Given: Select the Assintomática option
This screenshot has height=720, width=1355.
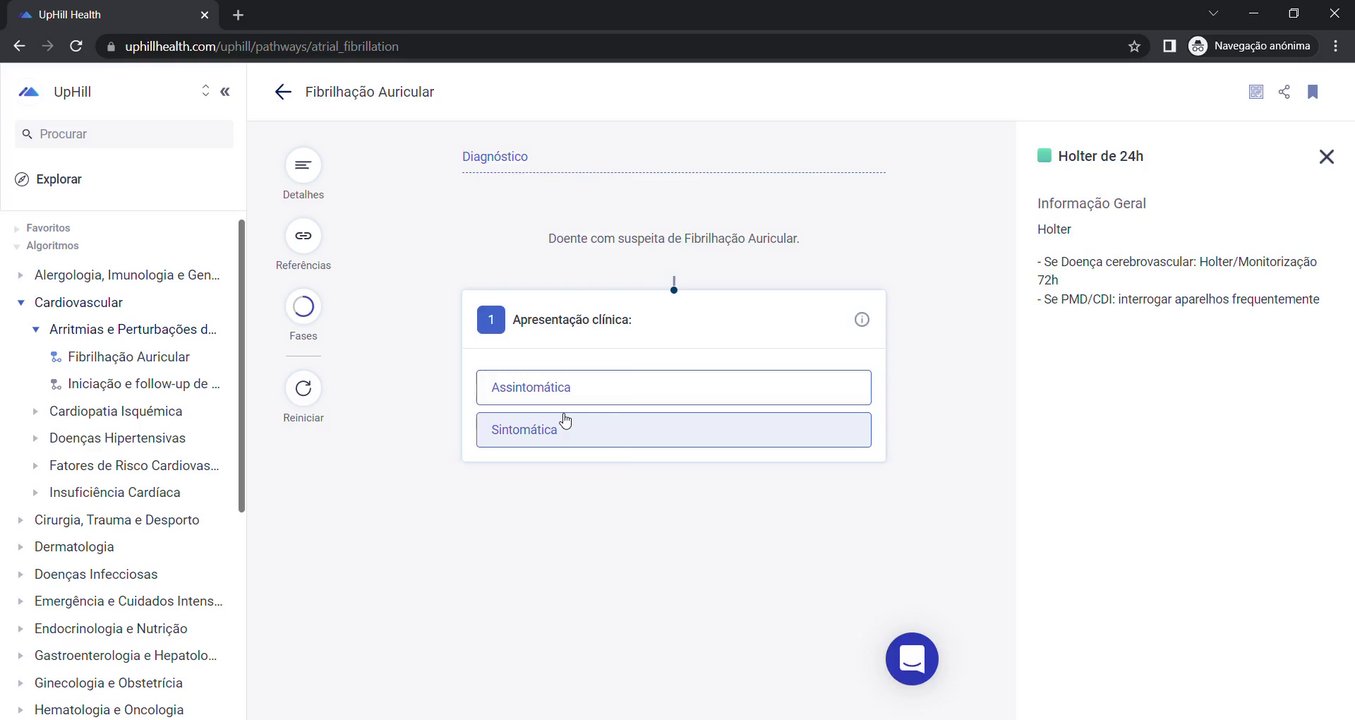Looking at the screenshot, I should [673, 388].
